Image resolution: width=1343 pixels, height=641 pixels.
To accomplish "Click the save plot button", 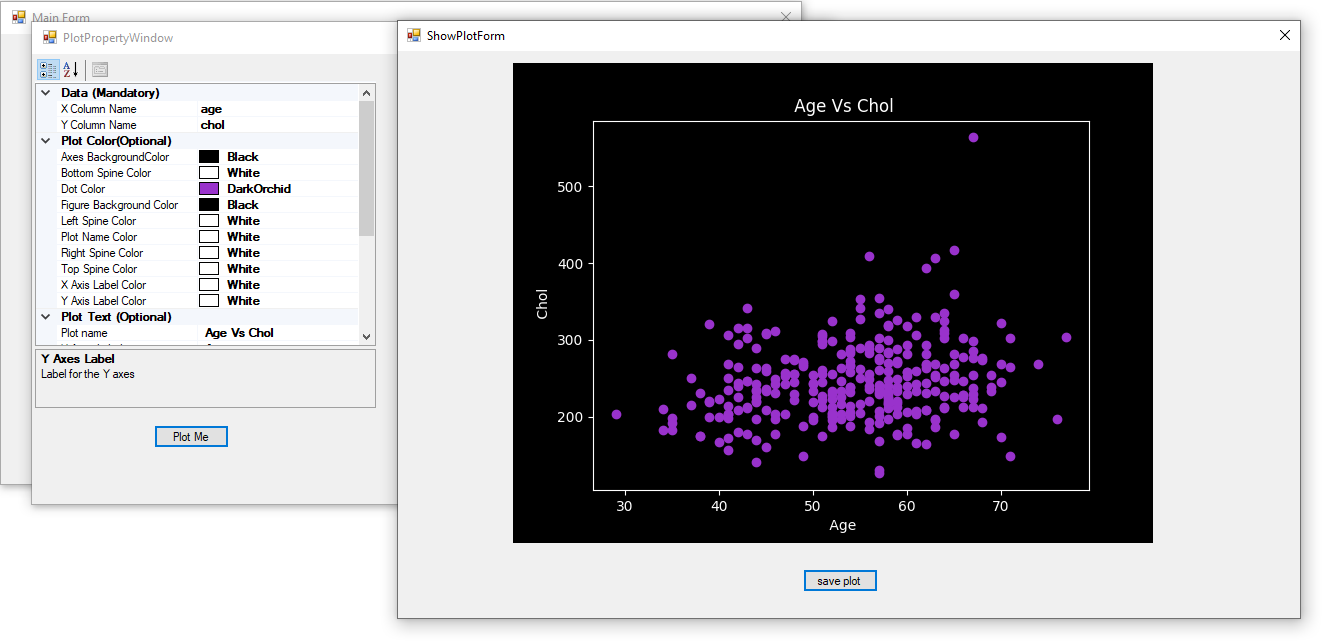I will 840,581.
